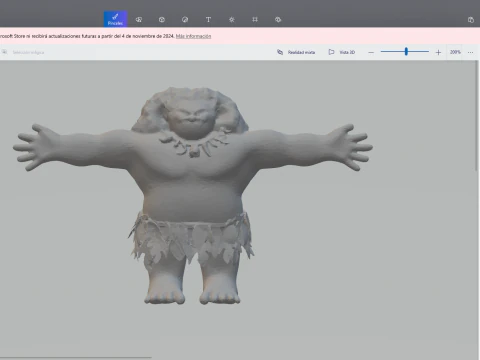Click the vertical scrollbar thumb
Screen dimensions: 480x360
click(x=477, y=116)
